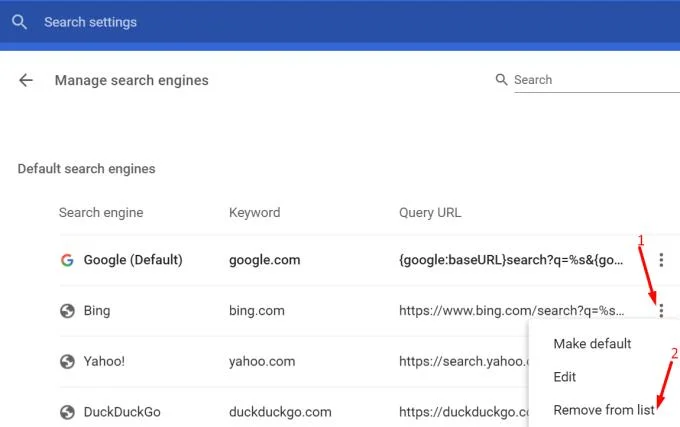
Task: Click the bing.com keyword
Action: click(x=257, y=311)
